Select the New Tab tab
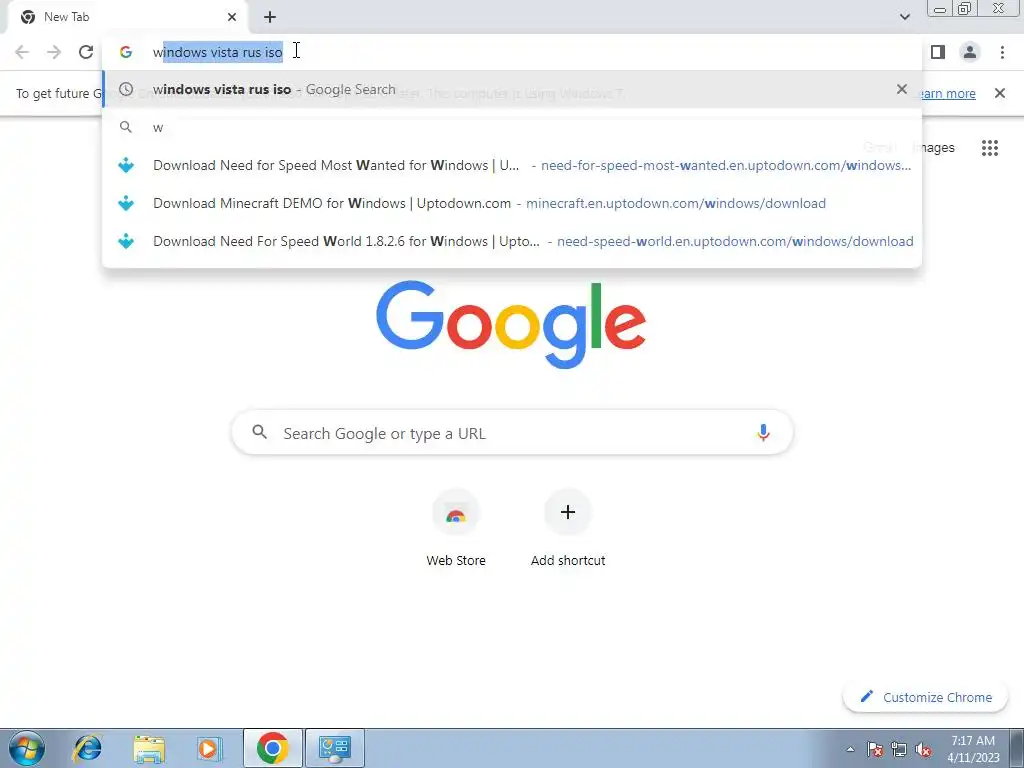Image resolution: width=1024 pixels, height=768 pixels. (127, 17)
